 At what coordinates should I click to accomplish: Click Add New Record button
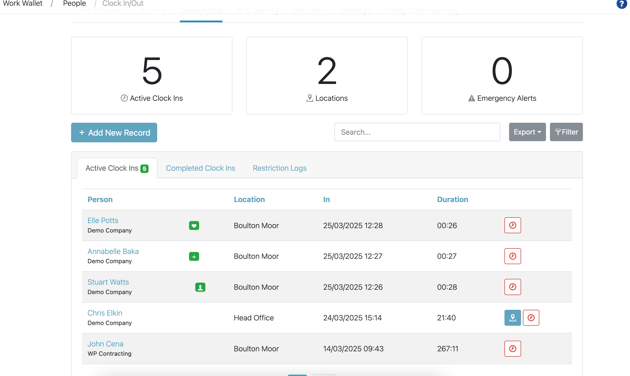[x=114, y=133]
